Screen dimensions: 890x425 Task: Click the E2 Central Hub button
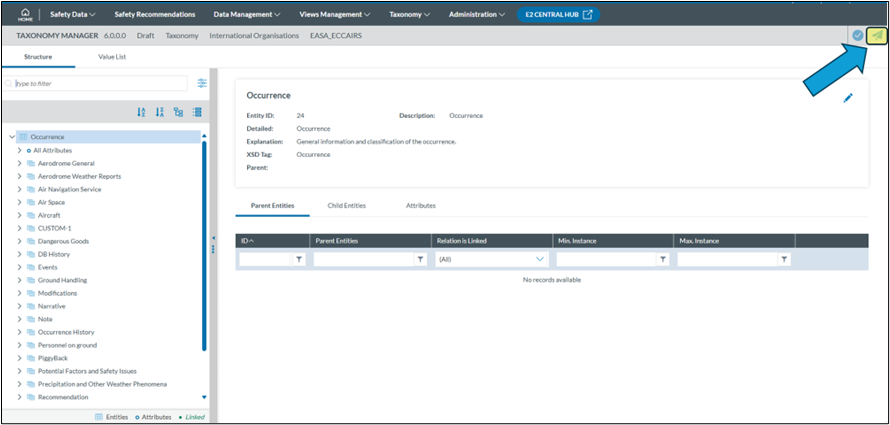click(558, 15)
